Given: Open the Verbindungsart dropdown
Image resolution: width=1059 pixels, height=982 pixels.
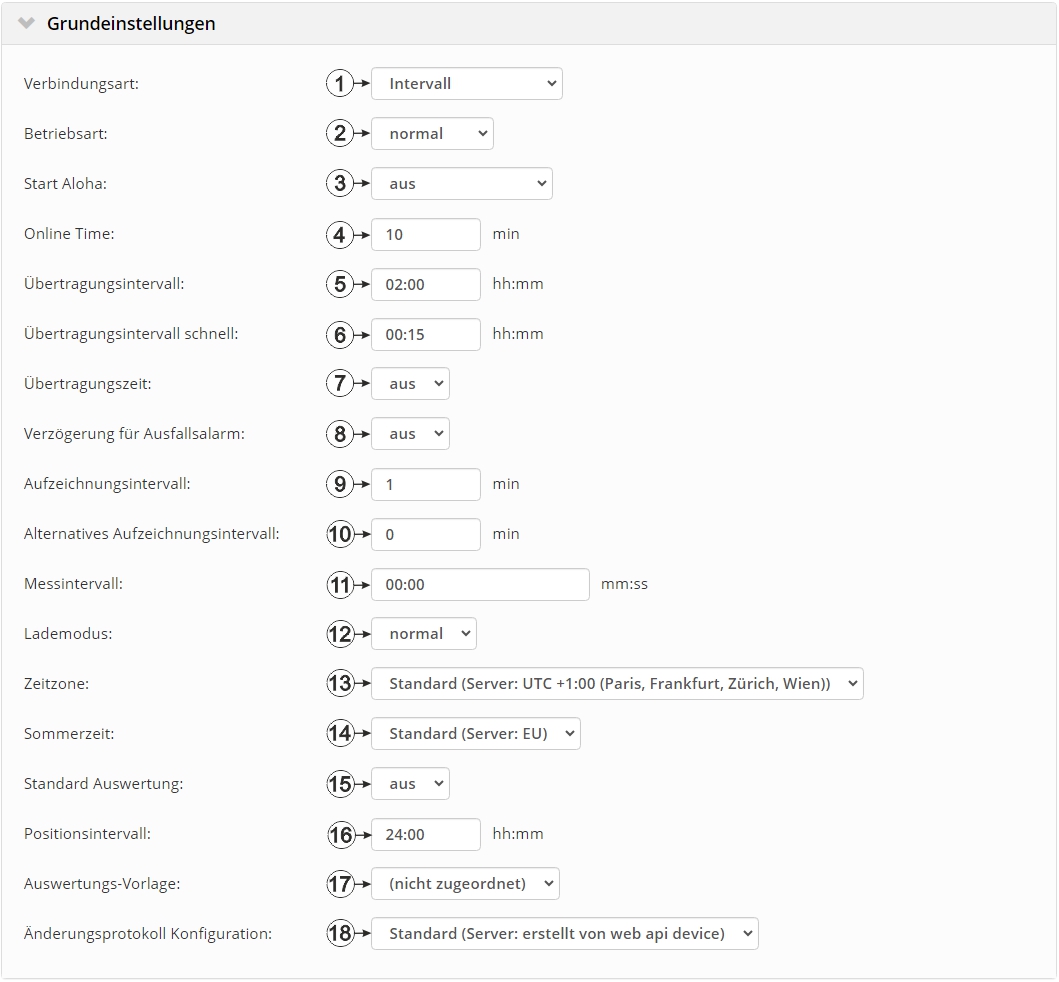Looking at the screenshot, I should tap(466, 84).
